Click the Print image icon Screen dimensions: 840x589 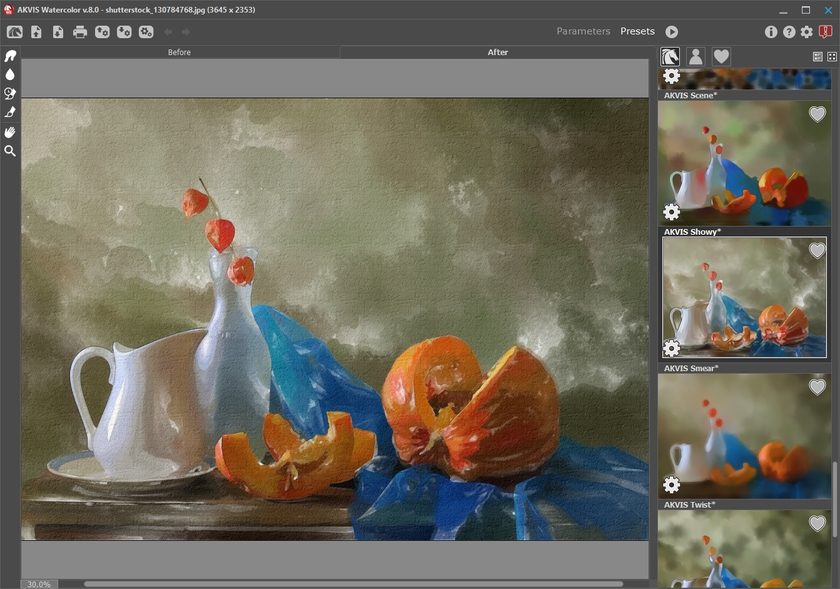tap(80, 32)
